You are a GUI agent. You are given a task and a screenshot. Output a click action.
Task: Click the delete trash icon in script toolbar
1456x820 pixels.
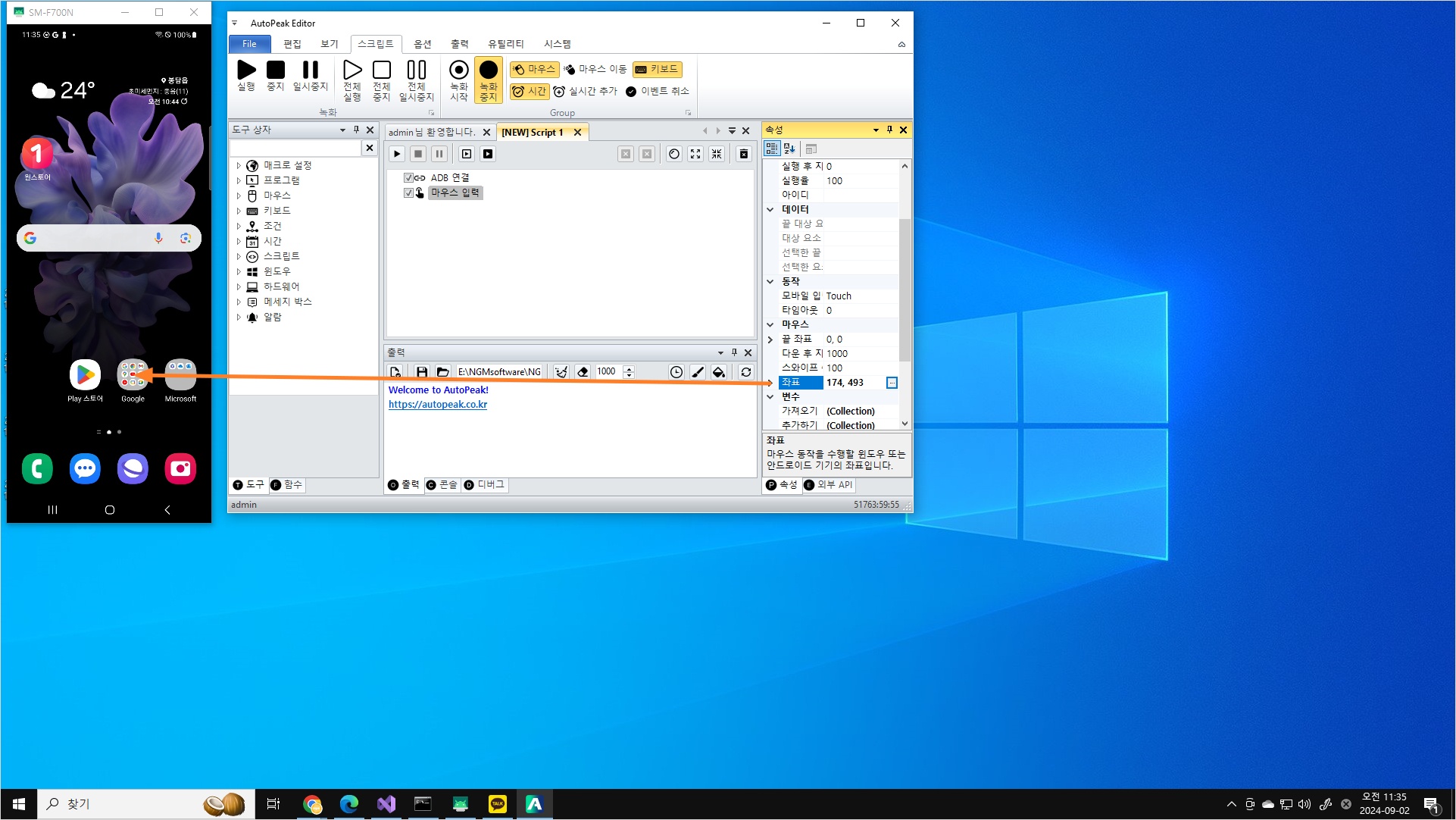[744, 154]
